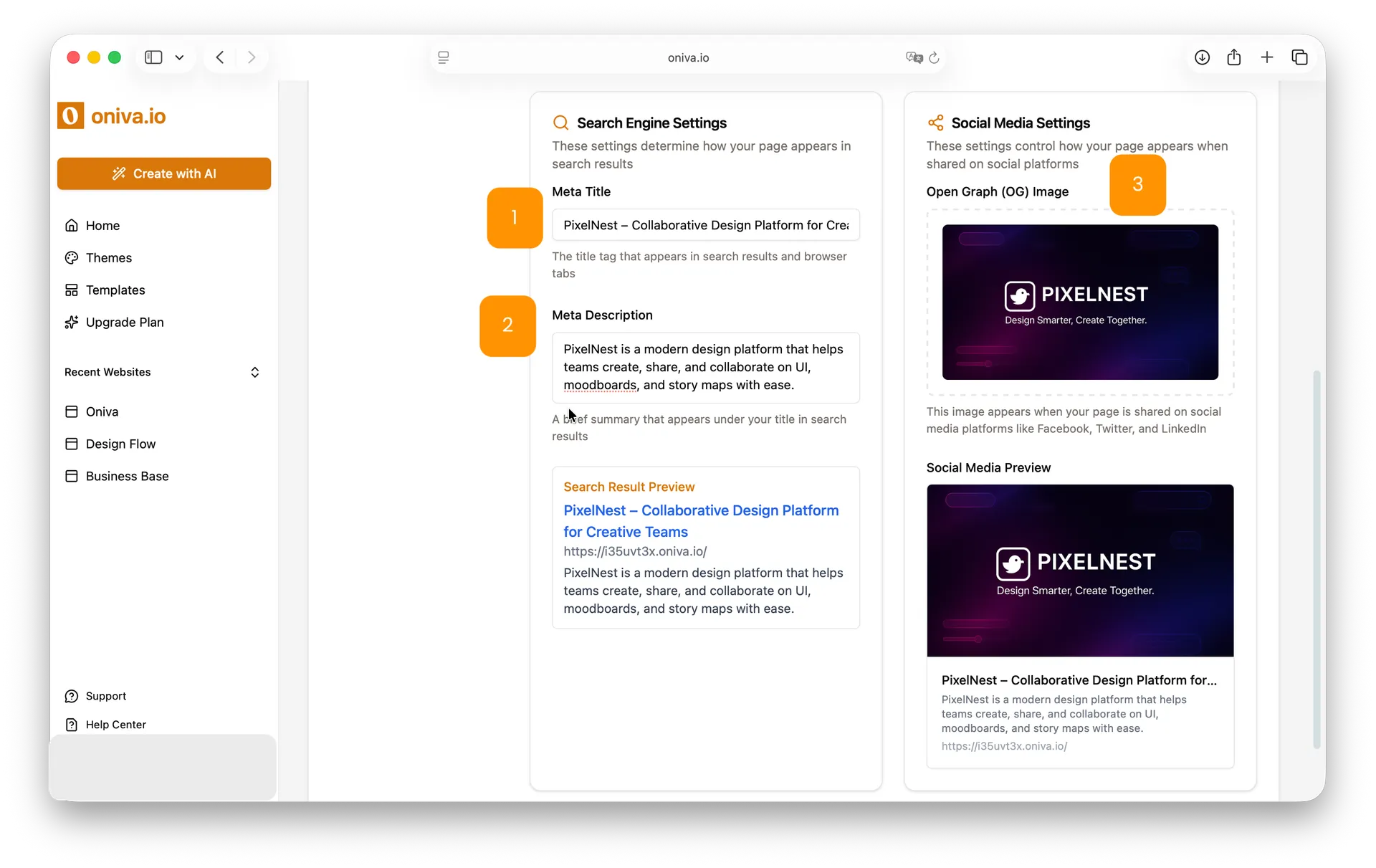
Task: Reload the page with the refresh icon
Action: coord(935,57)
